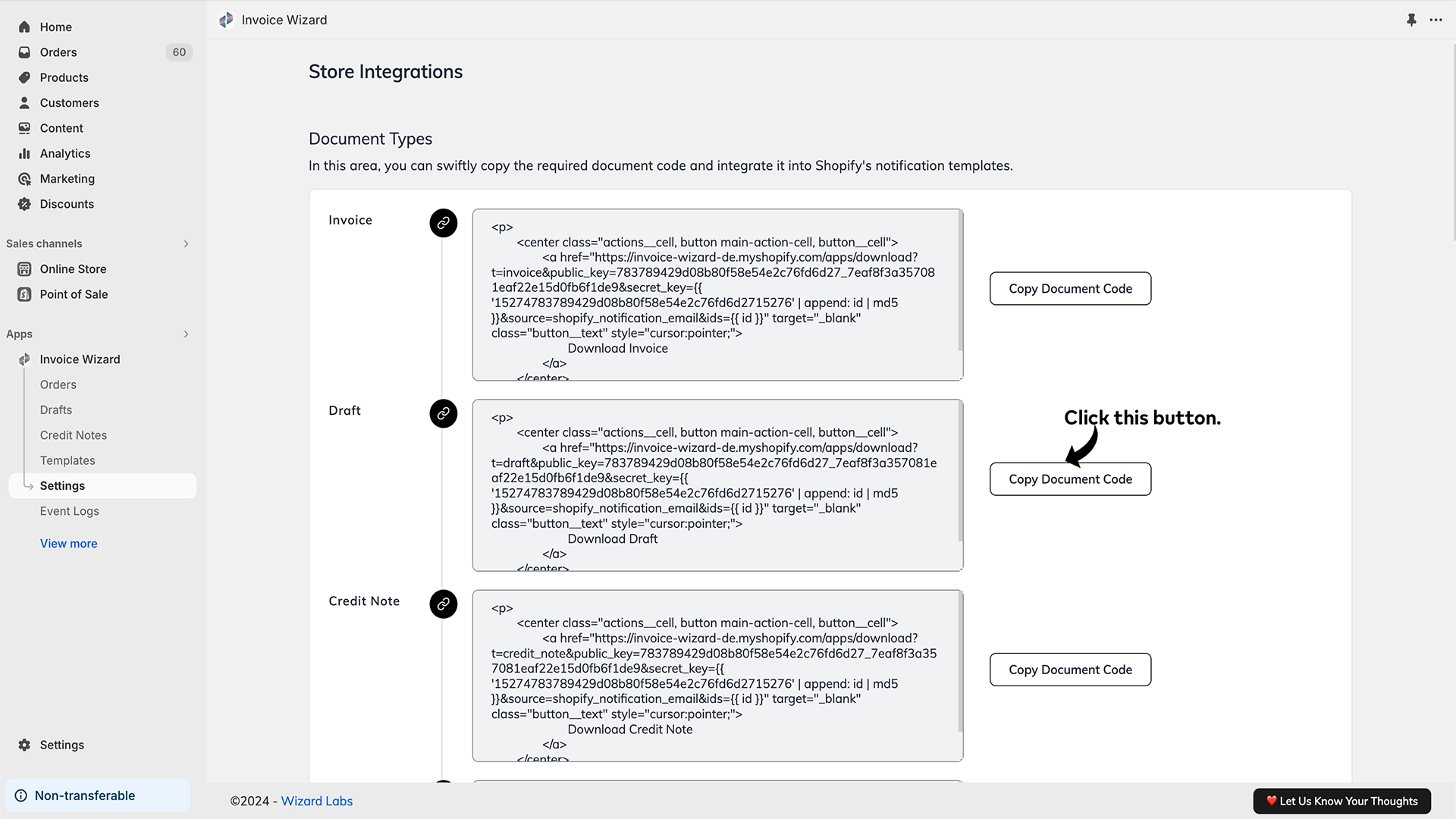Open the Wizard Labs footer link
Image resolution: width=1456 pixels, height=819 pixels.
point(317,801)
